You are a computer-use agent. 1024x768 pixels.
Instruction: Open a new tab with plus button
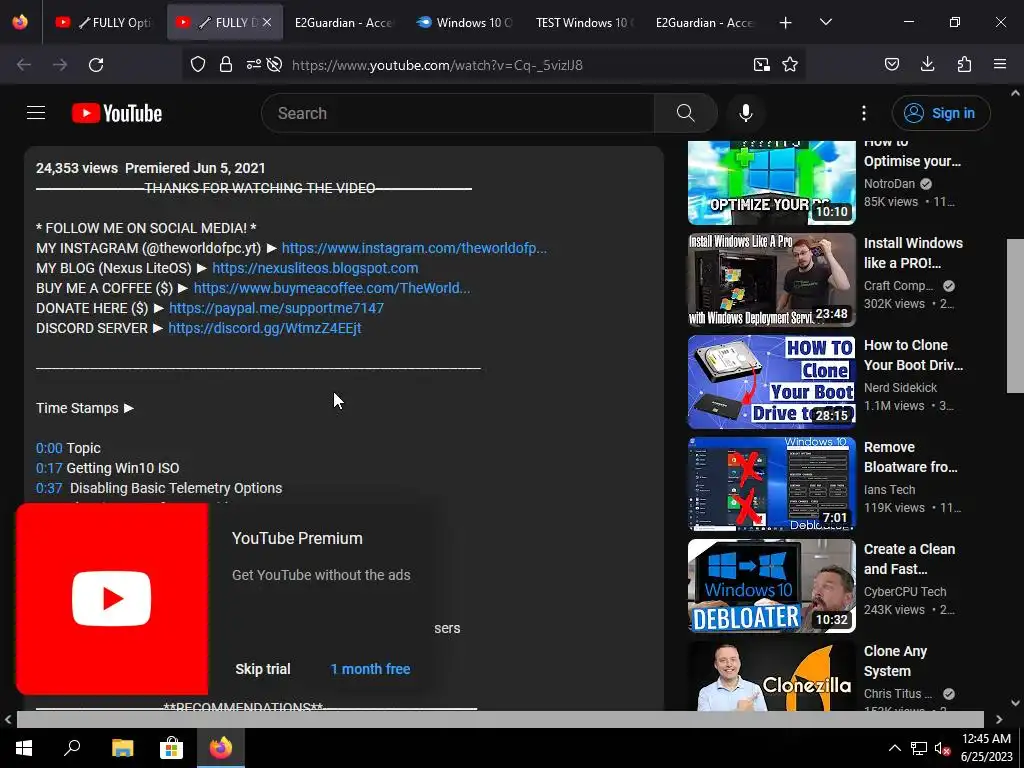(786, 23)
